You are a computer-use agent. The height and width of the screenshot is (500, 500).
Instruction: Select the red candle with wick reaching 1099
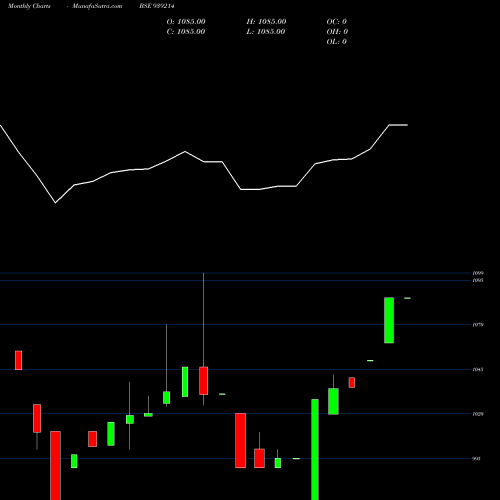204,381
